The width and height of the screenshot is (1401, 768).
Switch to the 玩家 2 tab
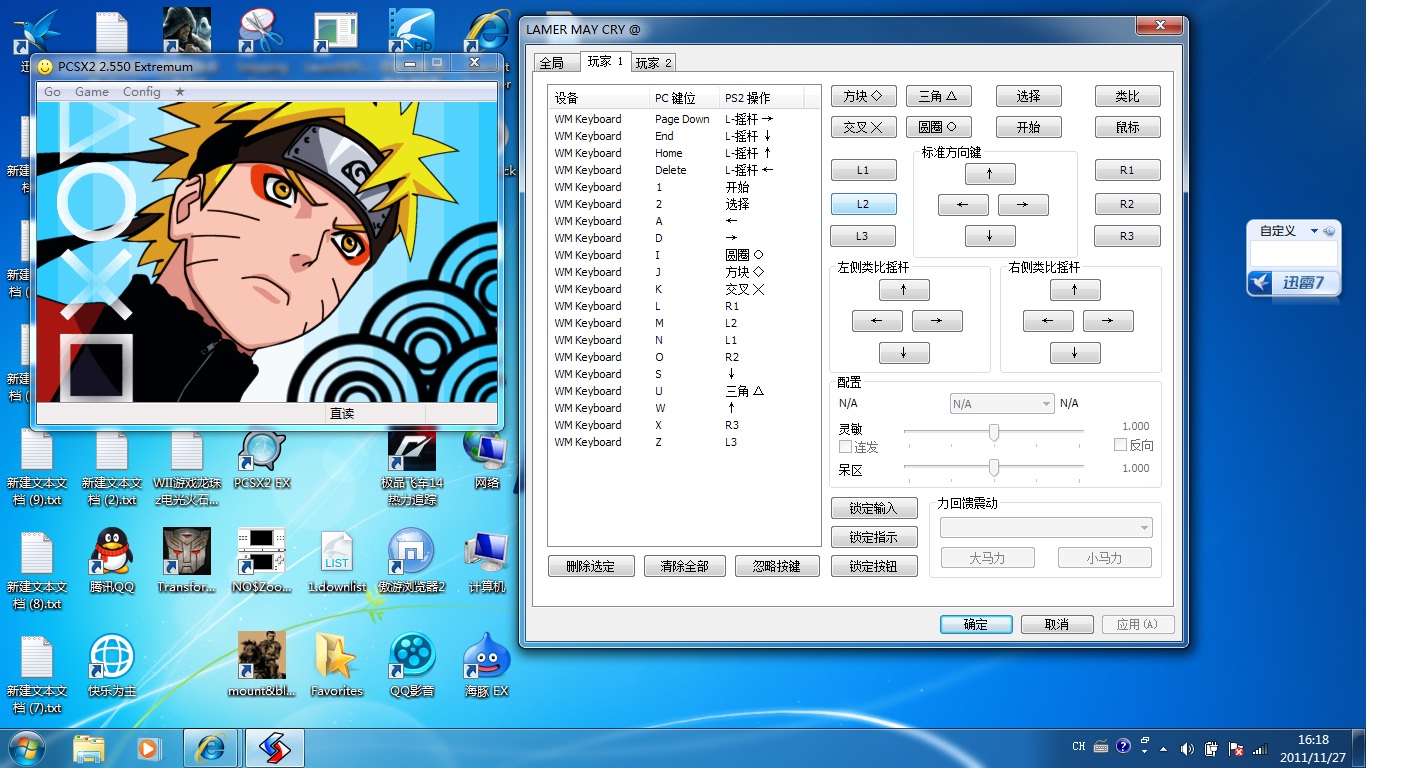coord(654,63)
